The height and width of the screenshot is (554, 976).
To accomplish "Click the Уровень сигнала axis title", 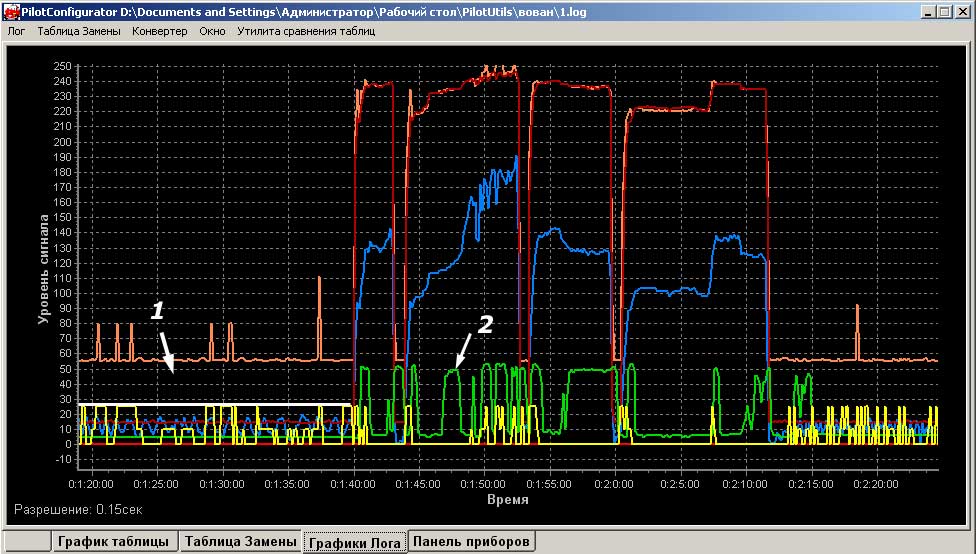I will tap(43, 270).
